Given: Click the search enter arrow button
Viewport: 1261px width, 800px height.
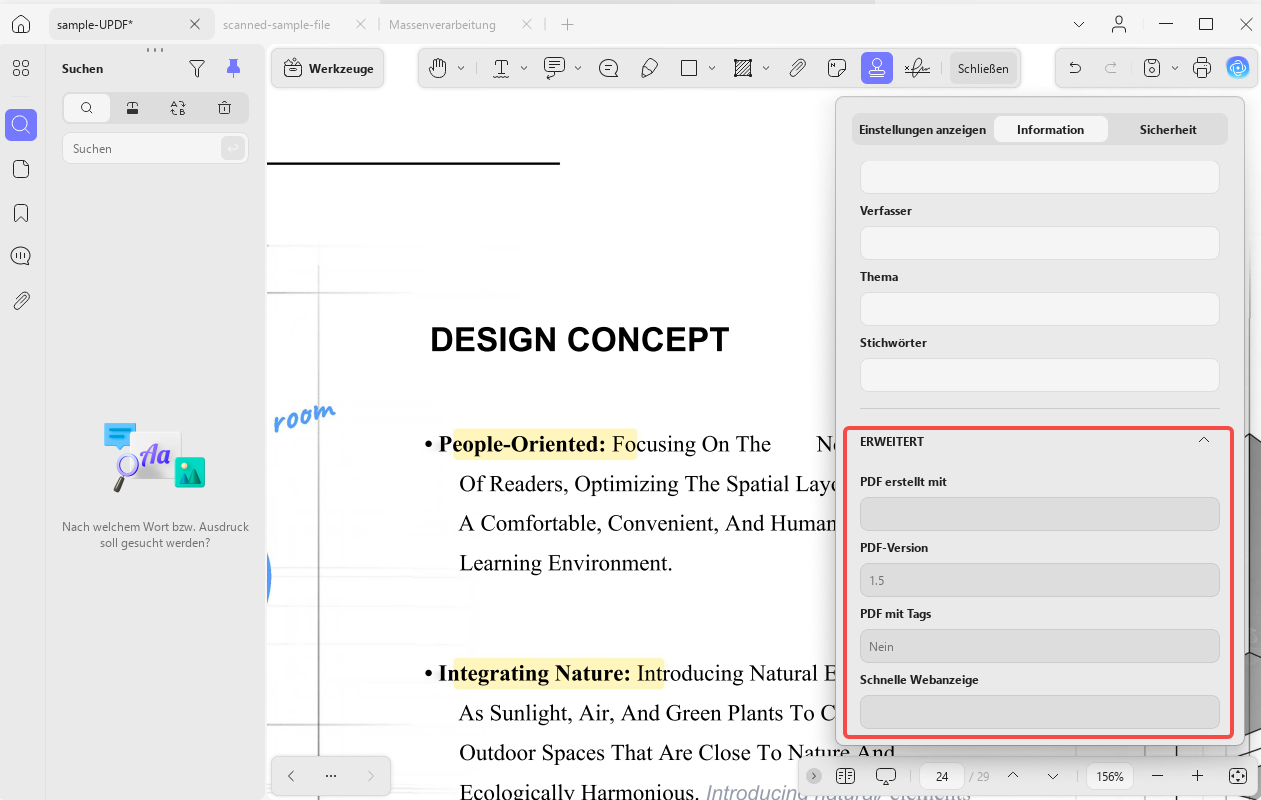Looking at the screenshot, I should coord(232,148).
